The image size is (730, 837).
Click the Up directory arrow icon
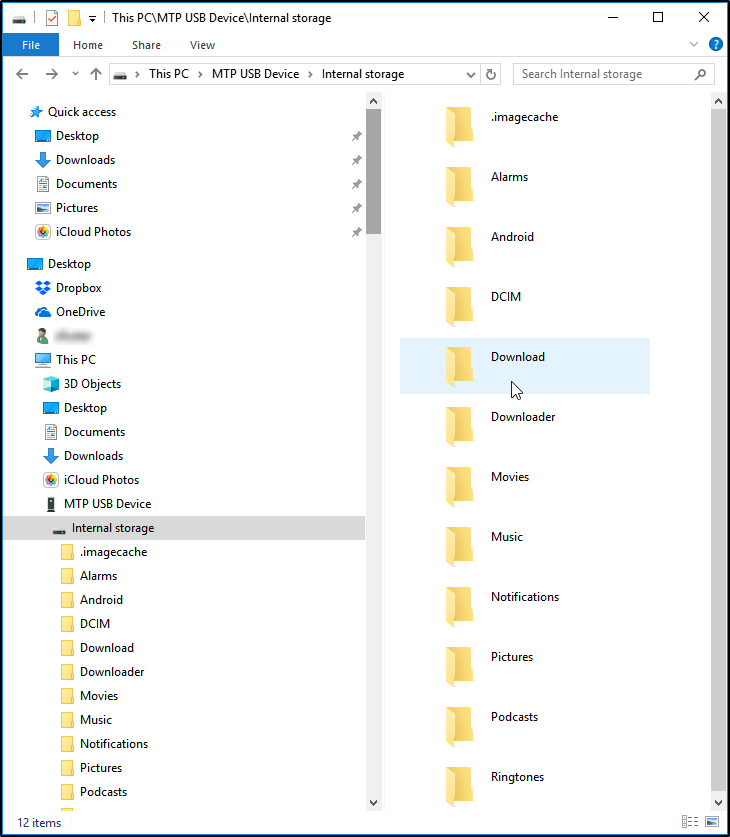[96, 74]
